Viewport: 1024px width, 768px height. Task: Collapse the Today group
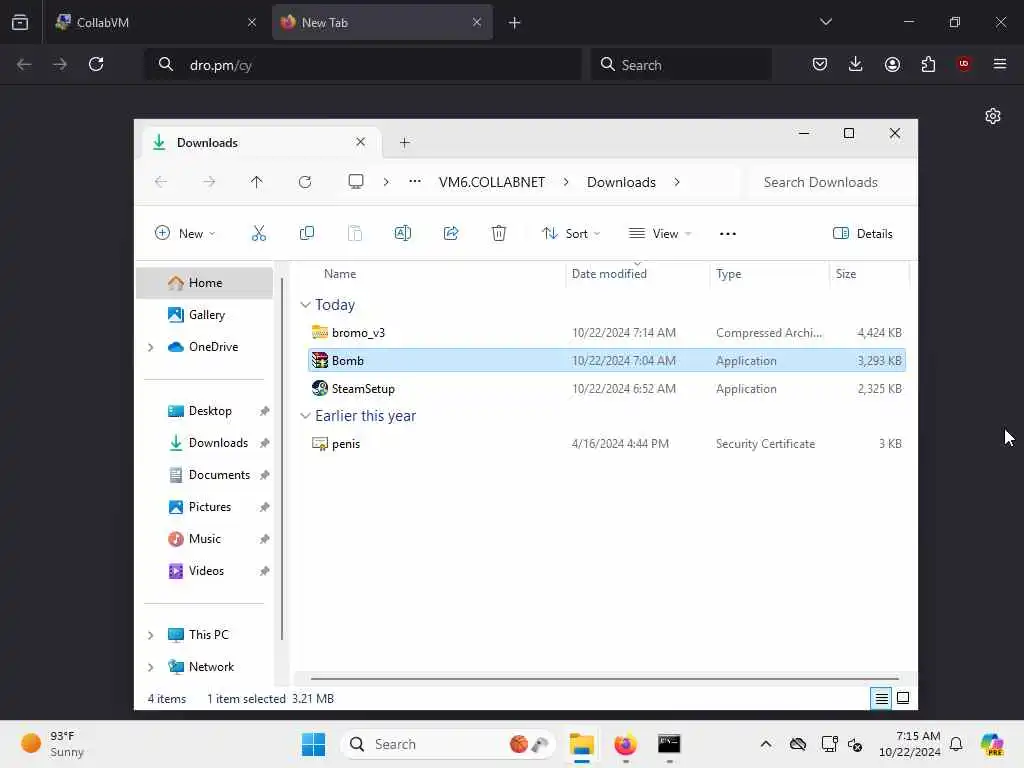tap(305, 304)
